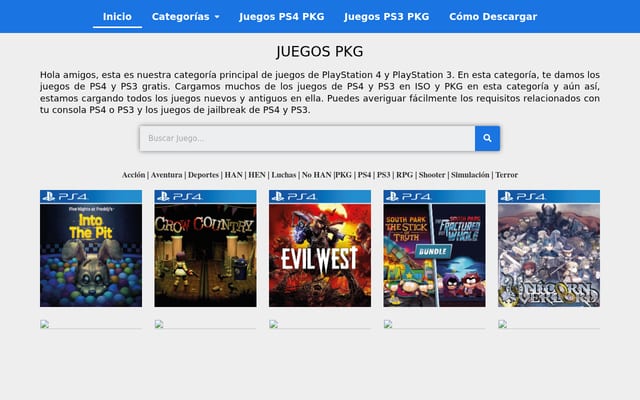Open the Unicorn Overlord game cover
This screenshot has height=400, width=640.
[x=549, y=248]
